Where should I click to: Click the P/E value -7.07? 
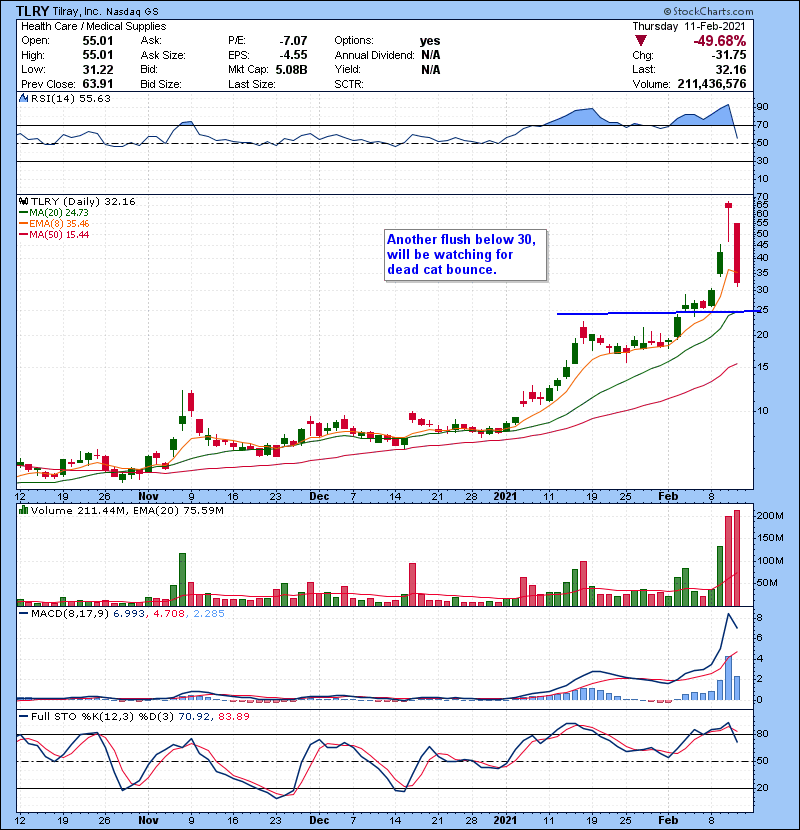point(293,41)
